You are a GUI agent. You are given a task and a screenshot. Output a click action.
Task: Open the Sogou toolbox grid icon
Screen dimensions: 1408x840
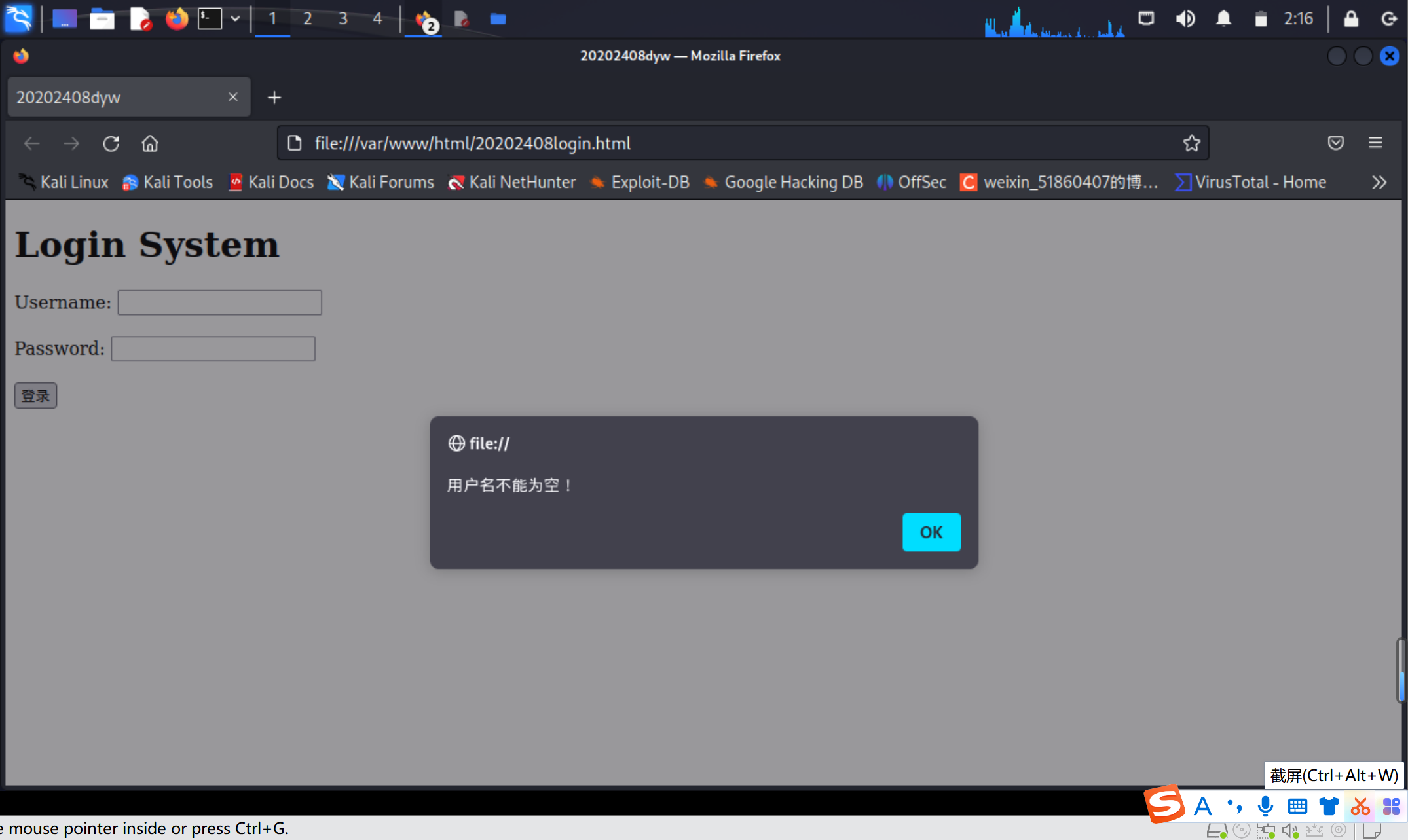pyautogui.click(x=1391, y=807)
